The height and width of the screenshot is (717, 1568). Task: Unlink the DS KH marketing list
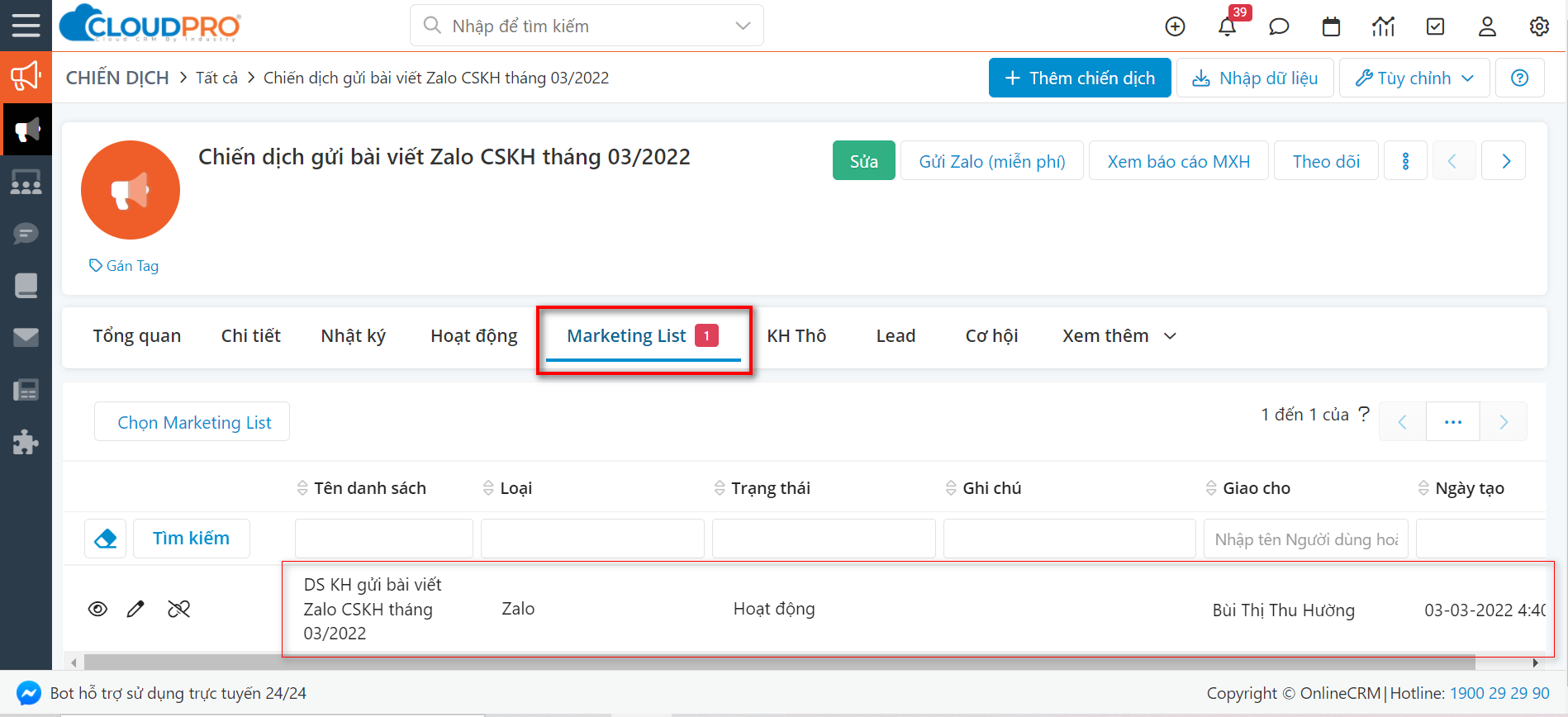[x=178, y=609]
